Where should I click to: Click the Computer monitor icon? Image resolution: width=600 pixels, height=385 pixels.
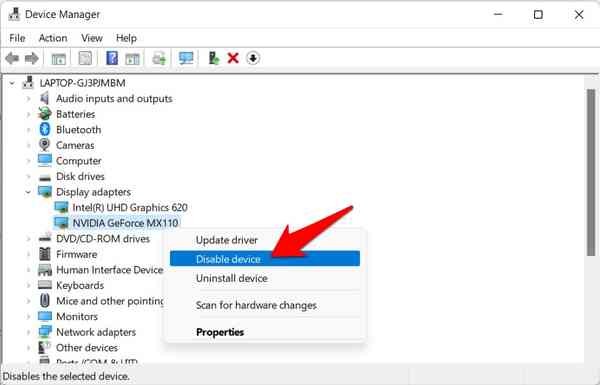(45, 160)
